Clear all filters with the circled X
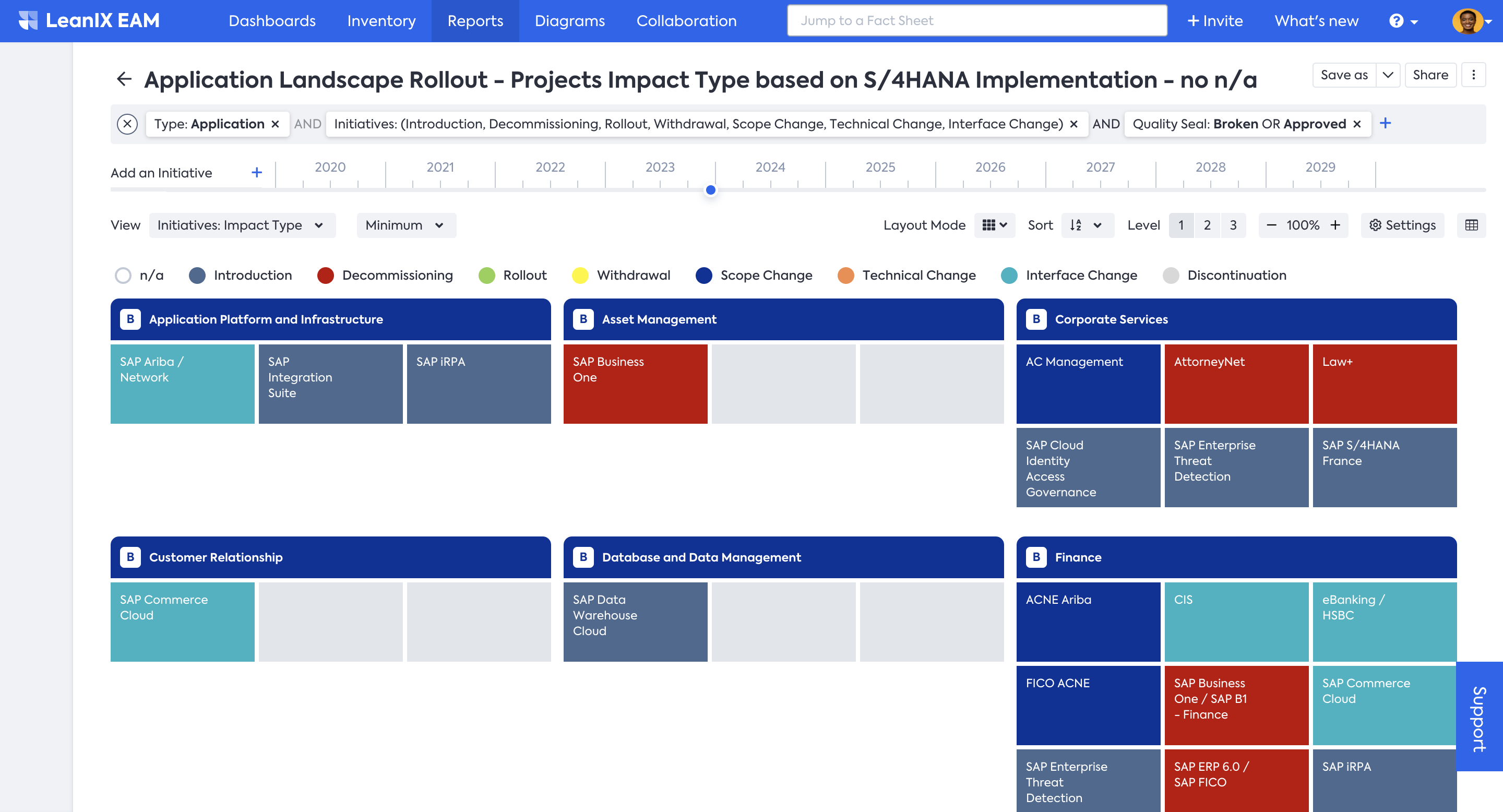The image size is (1503, 812). (x=127, y=124)
